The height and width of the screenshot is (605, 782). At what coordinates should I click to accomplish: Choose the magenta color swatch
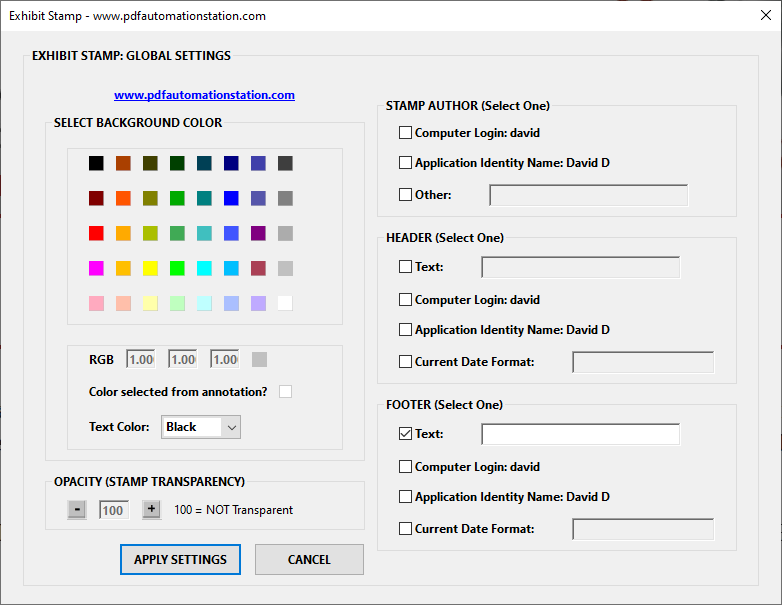96,268
